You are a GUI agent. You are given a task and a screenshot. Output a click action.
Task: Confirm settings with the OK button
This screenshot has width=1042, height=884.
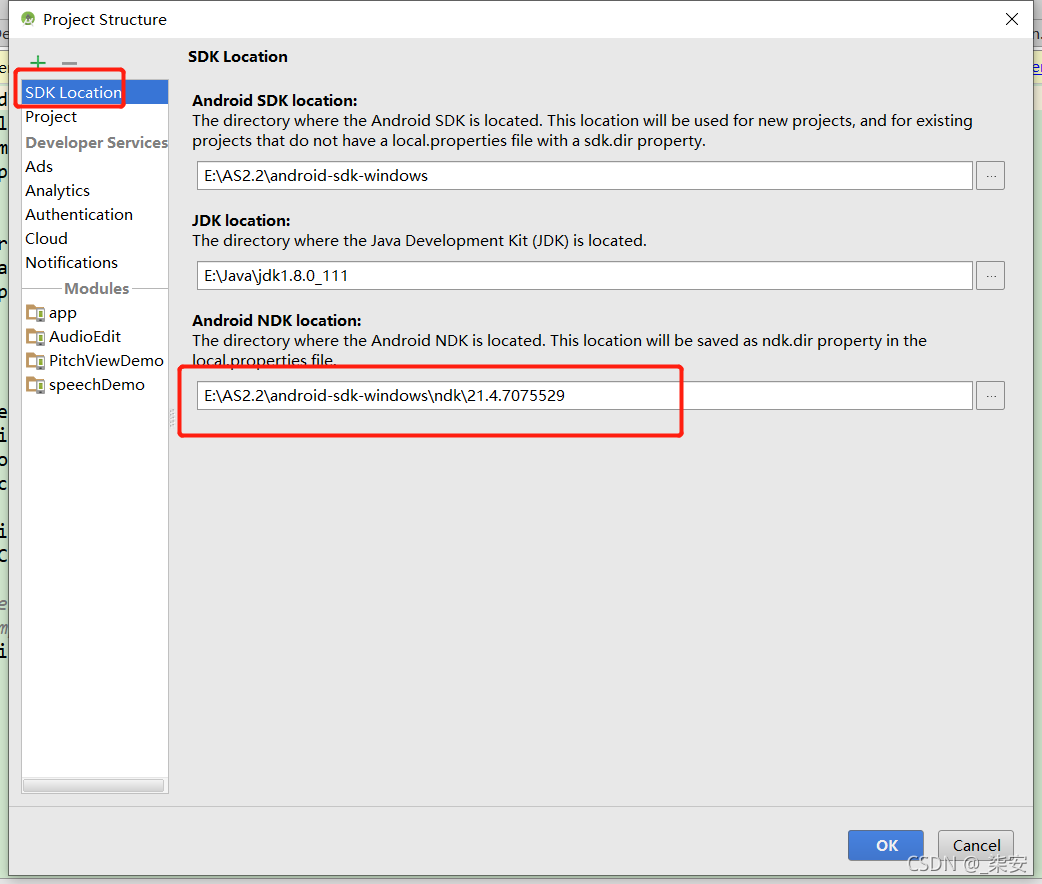(886, 845)
